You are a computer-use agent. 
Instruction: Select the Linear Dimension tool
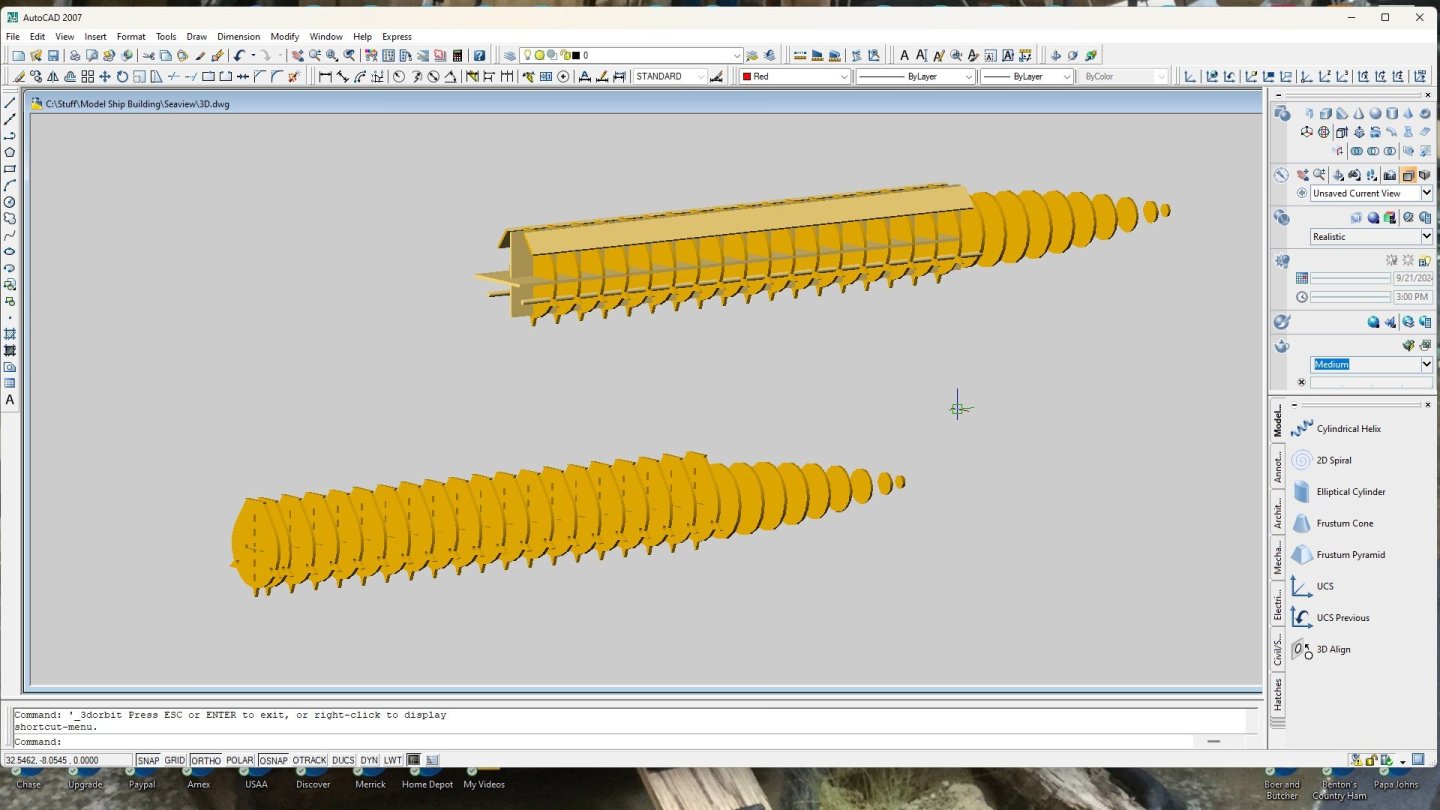click(325, 76)
